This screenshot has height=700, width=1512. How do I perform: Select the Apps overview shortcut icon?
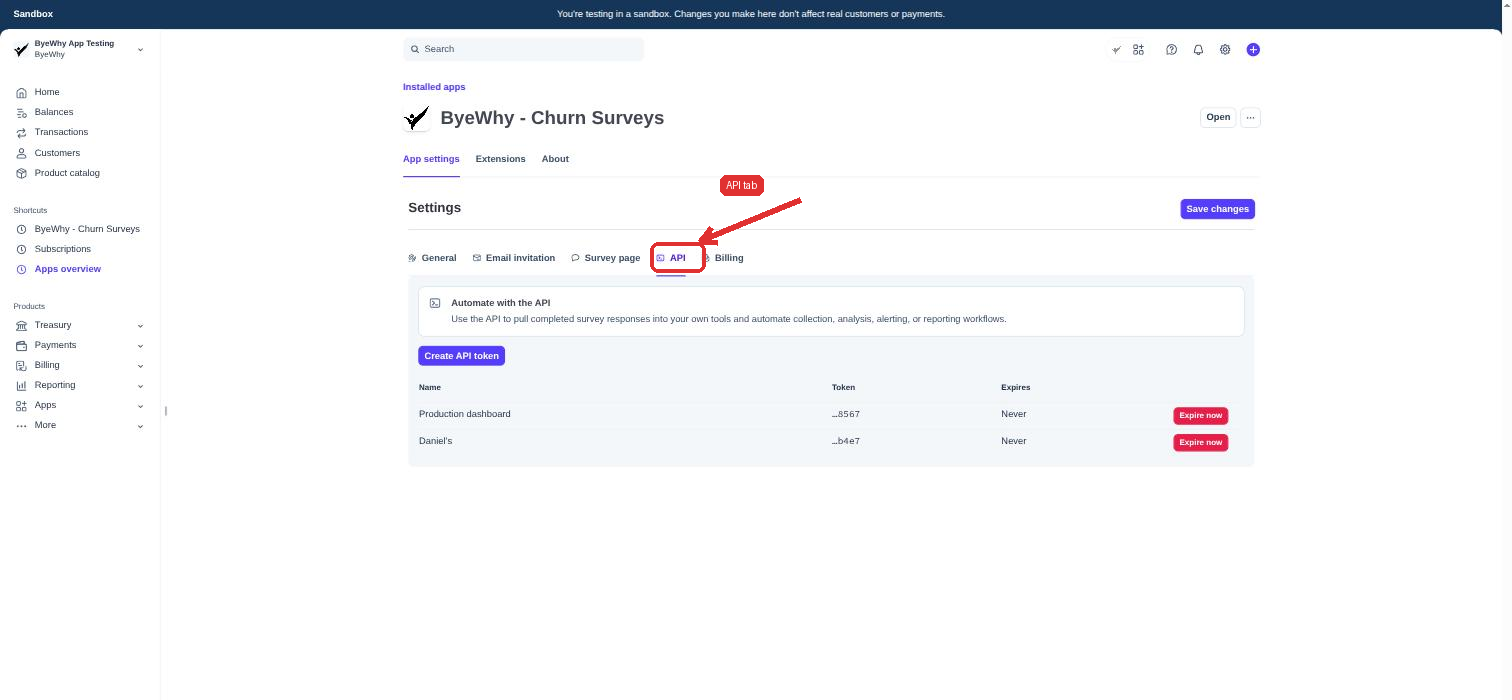pyautogui.click(x=21, y=269)
